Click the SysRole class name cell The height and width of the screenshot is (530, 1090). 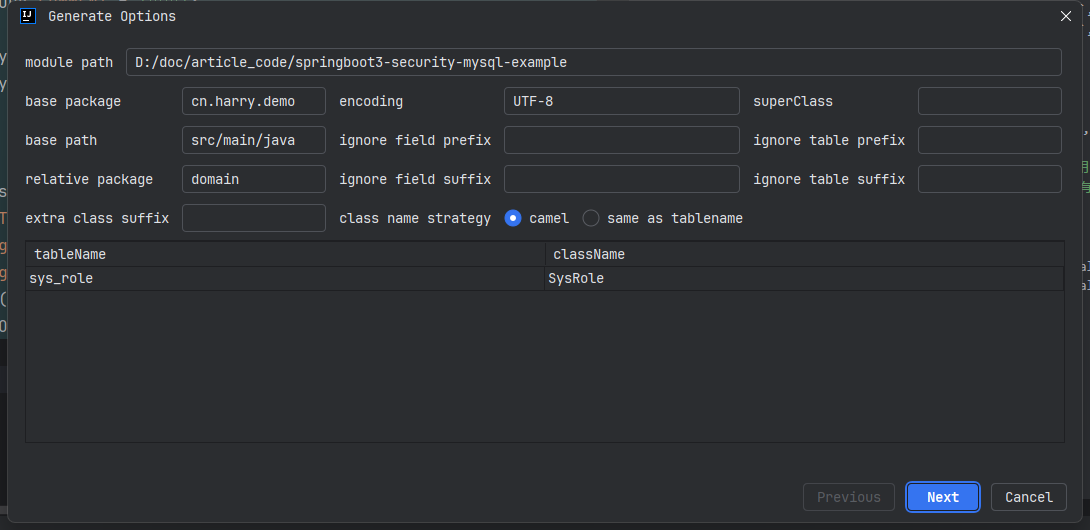pos(803,279)
